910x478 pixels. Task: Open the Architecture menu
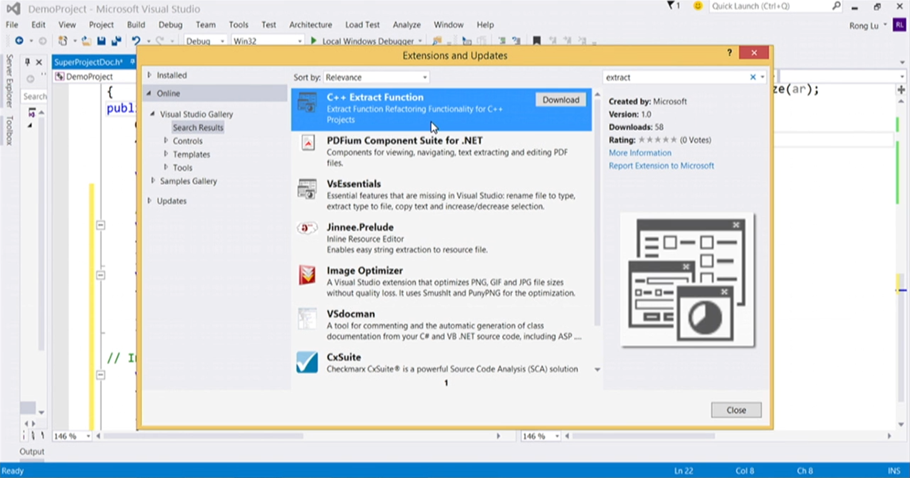[310, 24]
